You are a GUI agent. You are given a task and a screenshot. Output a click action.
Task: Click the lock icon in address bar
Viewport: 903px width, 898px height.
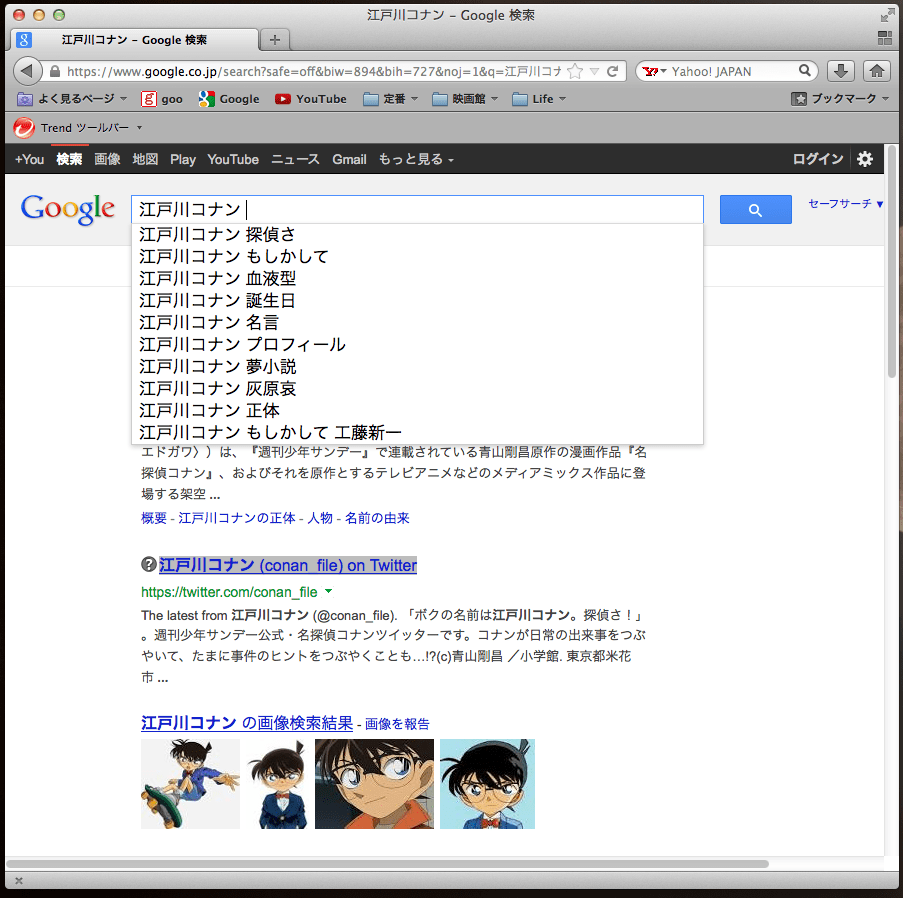[x=55, y=71]
